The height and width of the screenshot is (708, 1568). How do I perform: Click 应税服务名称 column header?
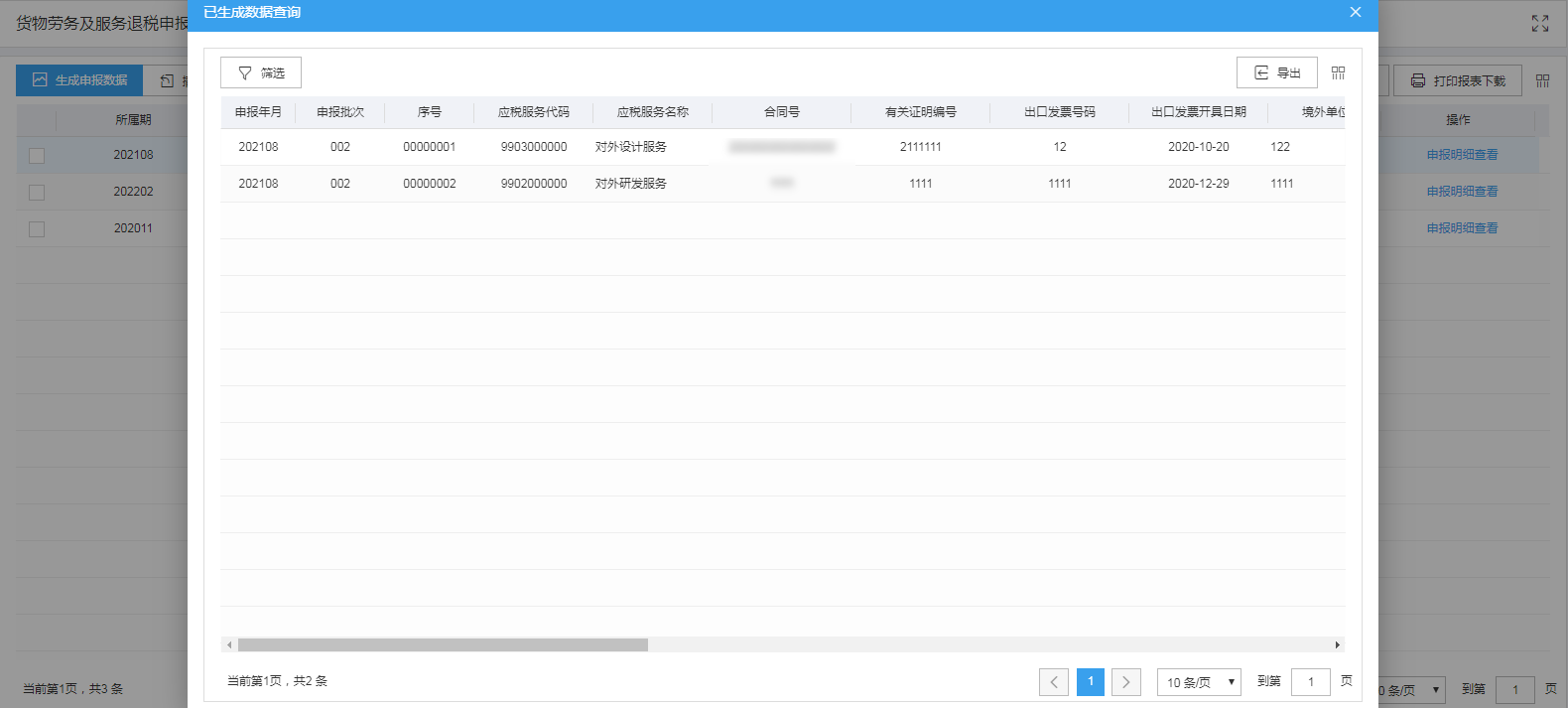[x=653, y=112]
